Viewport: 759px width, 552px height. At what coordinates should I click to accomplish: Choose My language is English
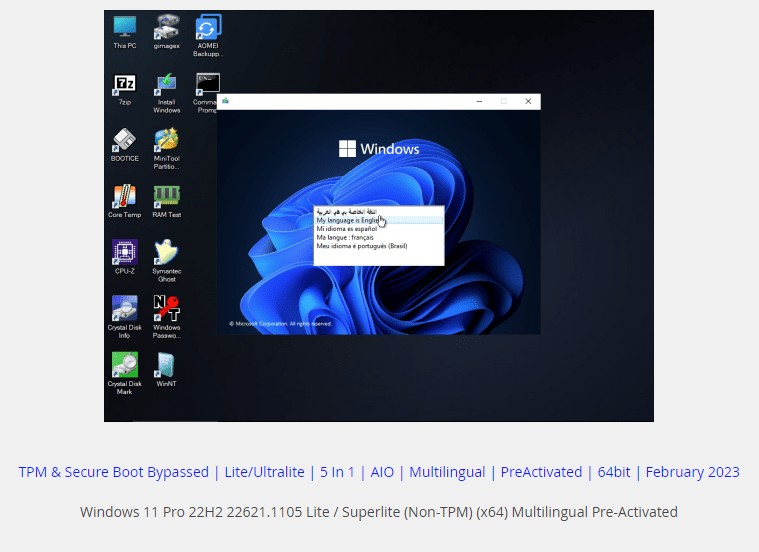pyautogui.click(x=379, y=220)
